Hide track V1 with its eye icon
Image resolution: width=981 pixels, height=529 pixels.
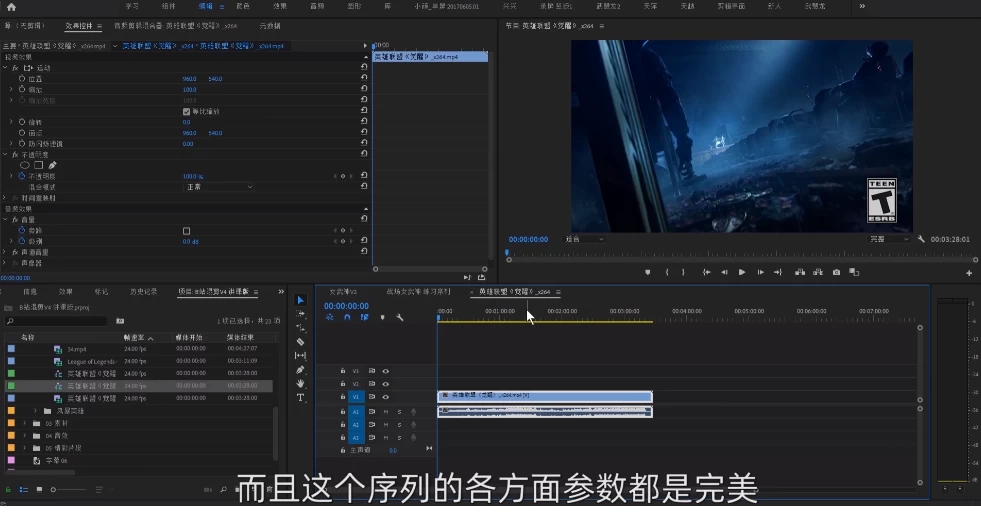coord(385,397)
